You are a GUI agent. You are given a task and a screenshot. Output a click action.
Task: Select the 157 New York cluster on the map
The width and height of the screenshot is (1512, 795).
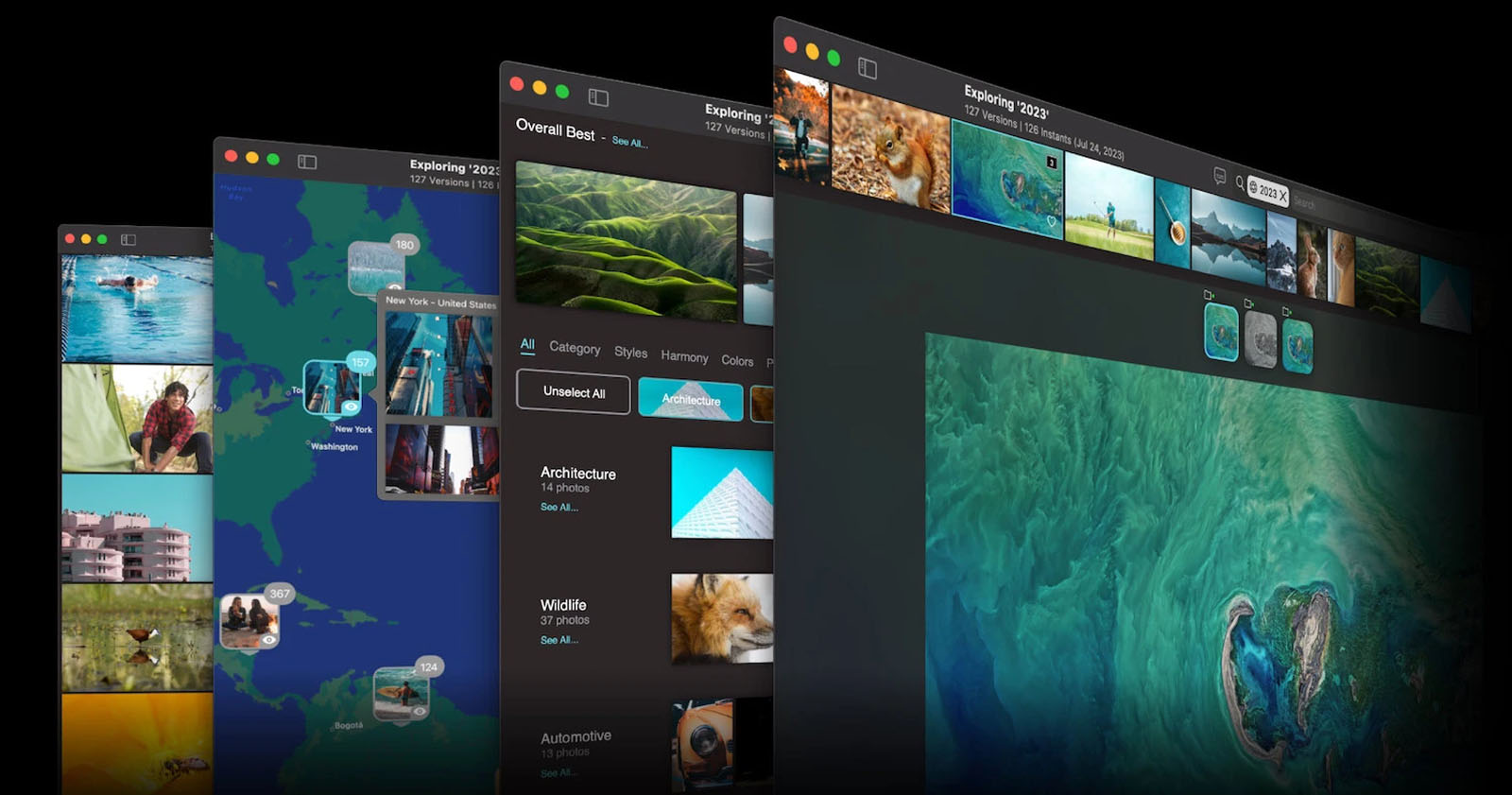point(332,386)
